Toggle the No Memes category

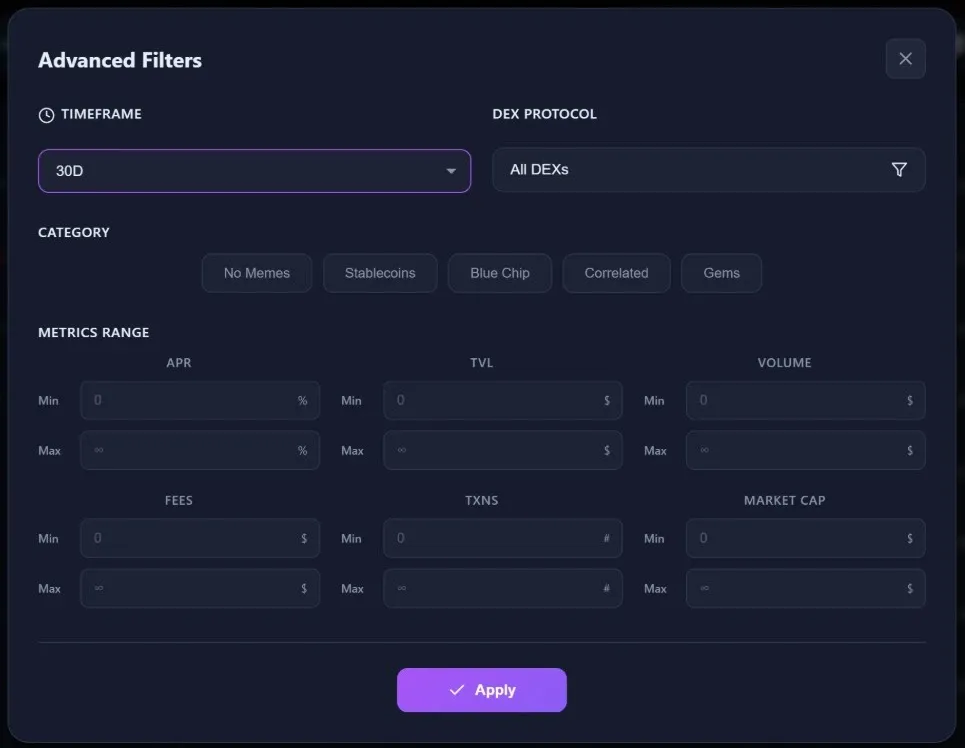pyautogui.click(x=257, y=273)
